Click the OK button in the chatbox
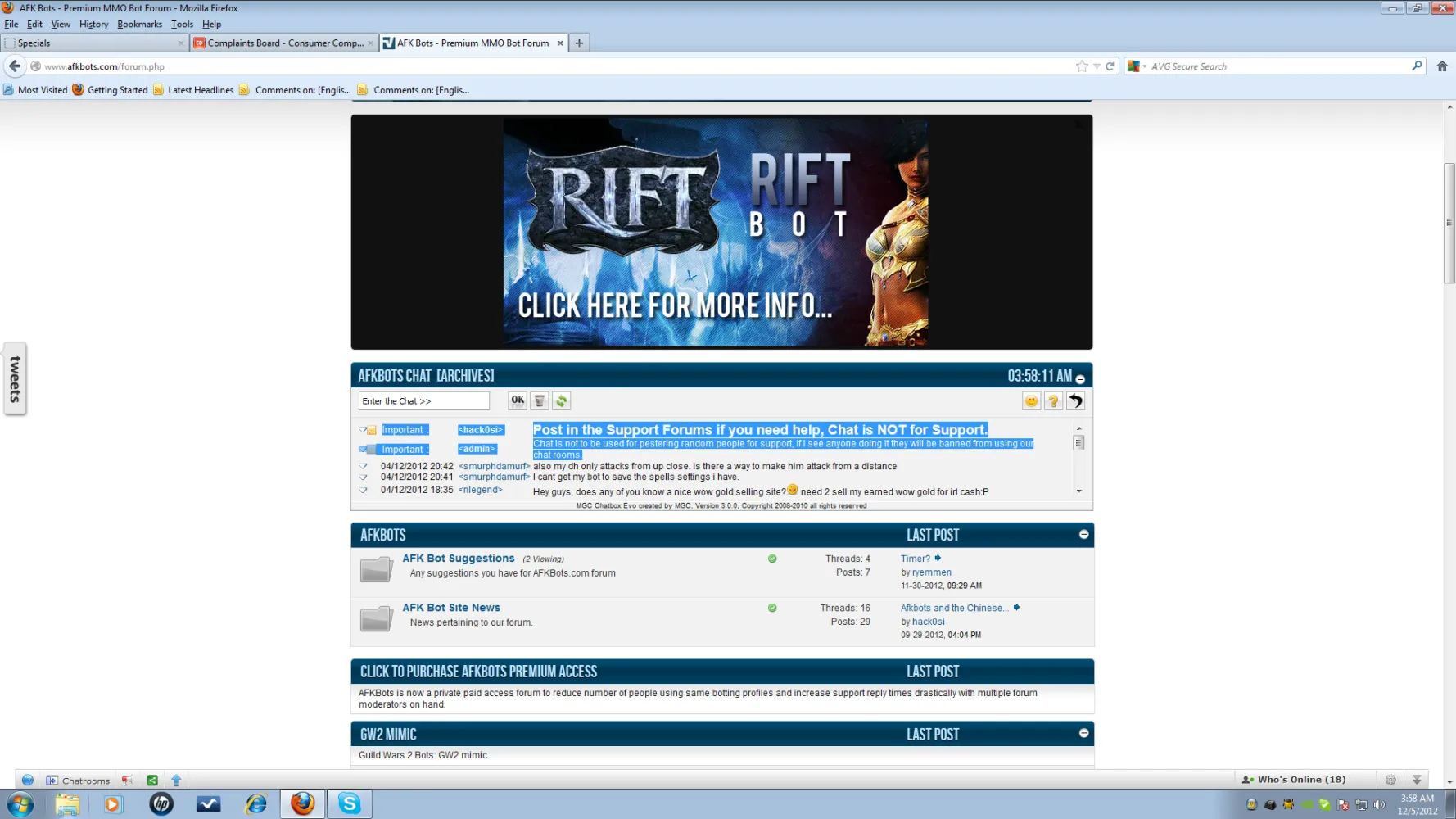Viewport: 1456px width, 819px height. tap(518, 400)
